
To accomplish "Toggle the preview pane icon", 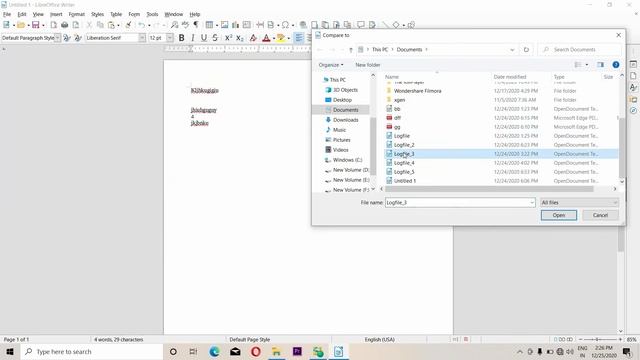I will coord(600,65).
